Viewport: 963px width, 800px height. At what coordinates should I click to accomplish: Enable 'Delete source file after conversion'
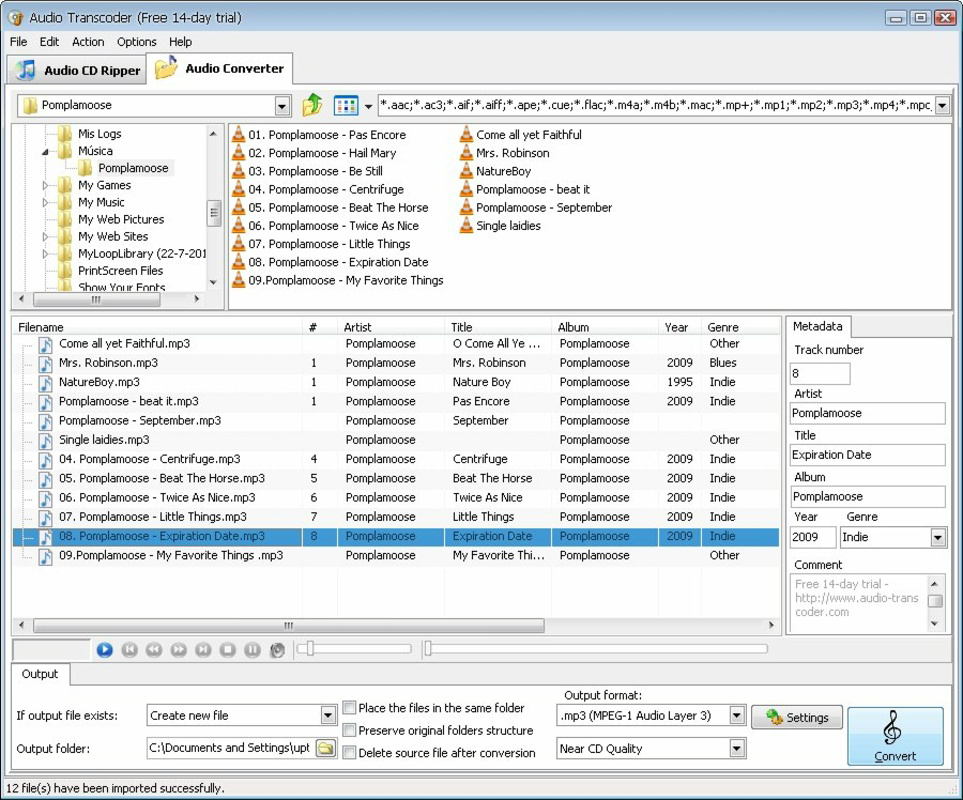(349, 752)
